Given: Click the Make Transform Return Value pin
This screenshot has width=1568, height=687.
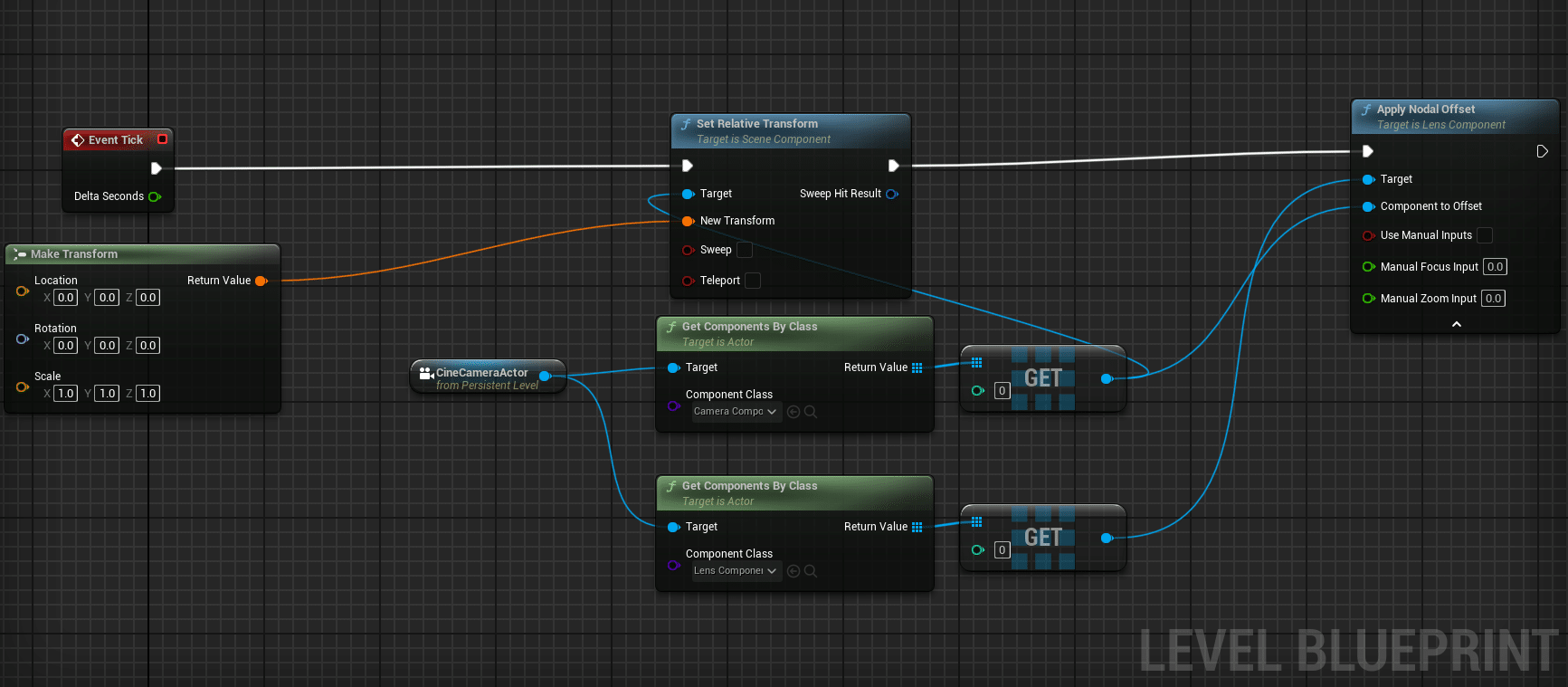Looking at the screenshot, I should click(x=261, y=281).
